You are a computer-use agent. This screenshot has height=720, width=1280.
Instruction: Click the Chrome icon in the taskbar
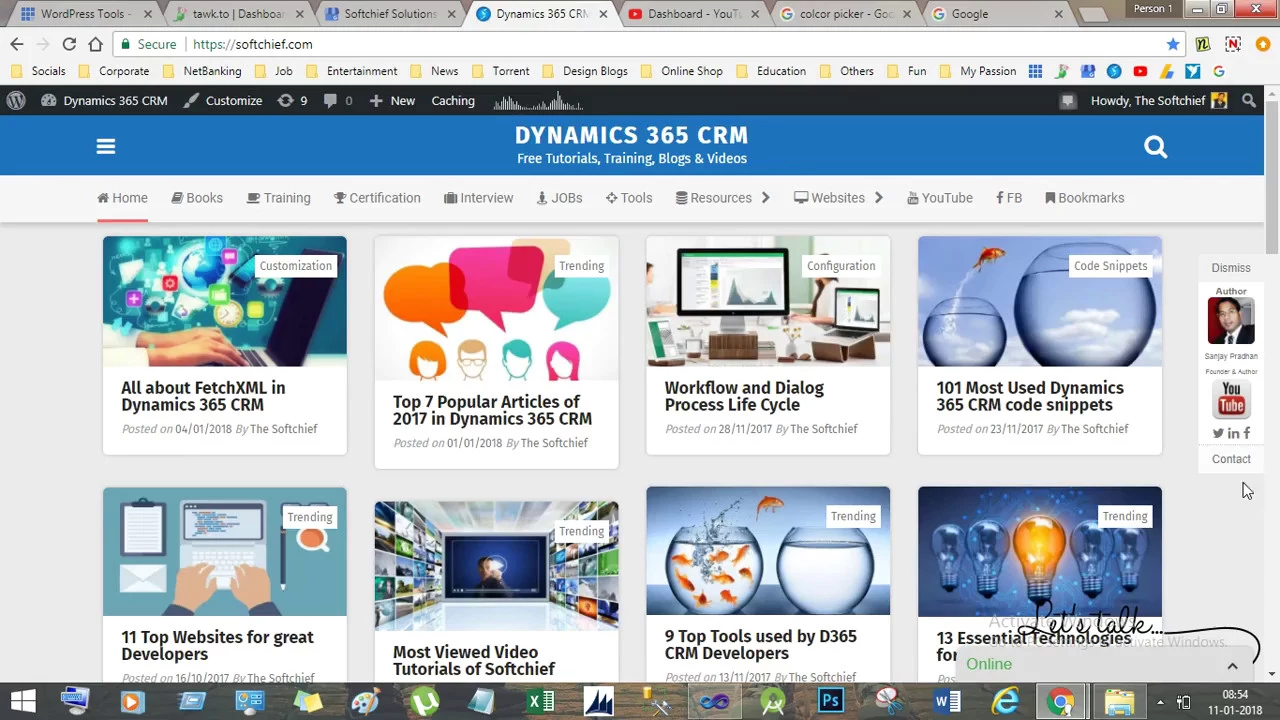(1061, 701)
